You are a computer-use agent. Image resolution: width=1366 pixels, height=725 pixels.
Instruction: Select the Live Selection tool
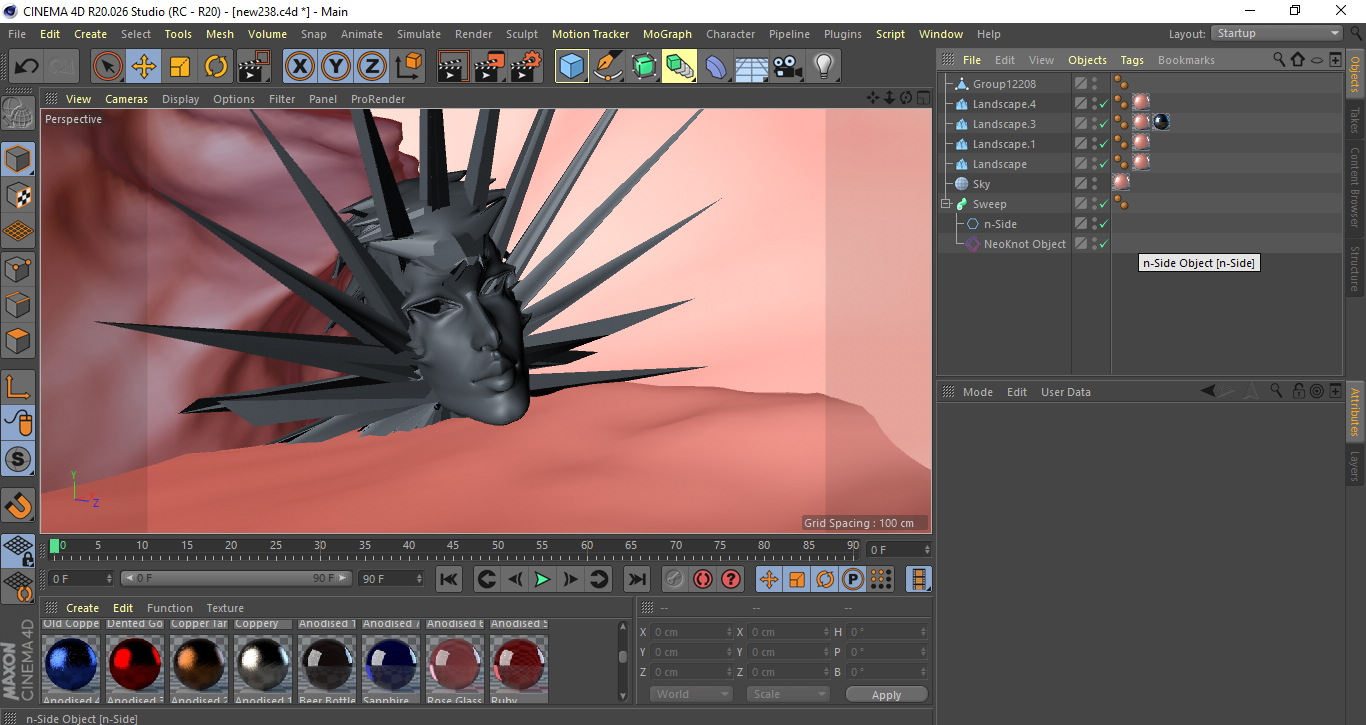108,67
